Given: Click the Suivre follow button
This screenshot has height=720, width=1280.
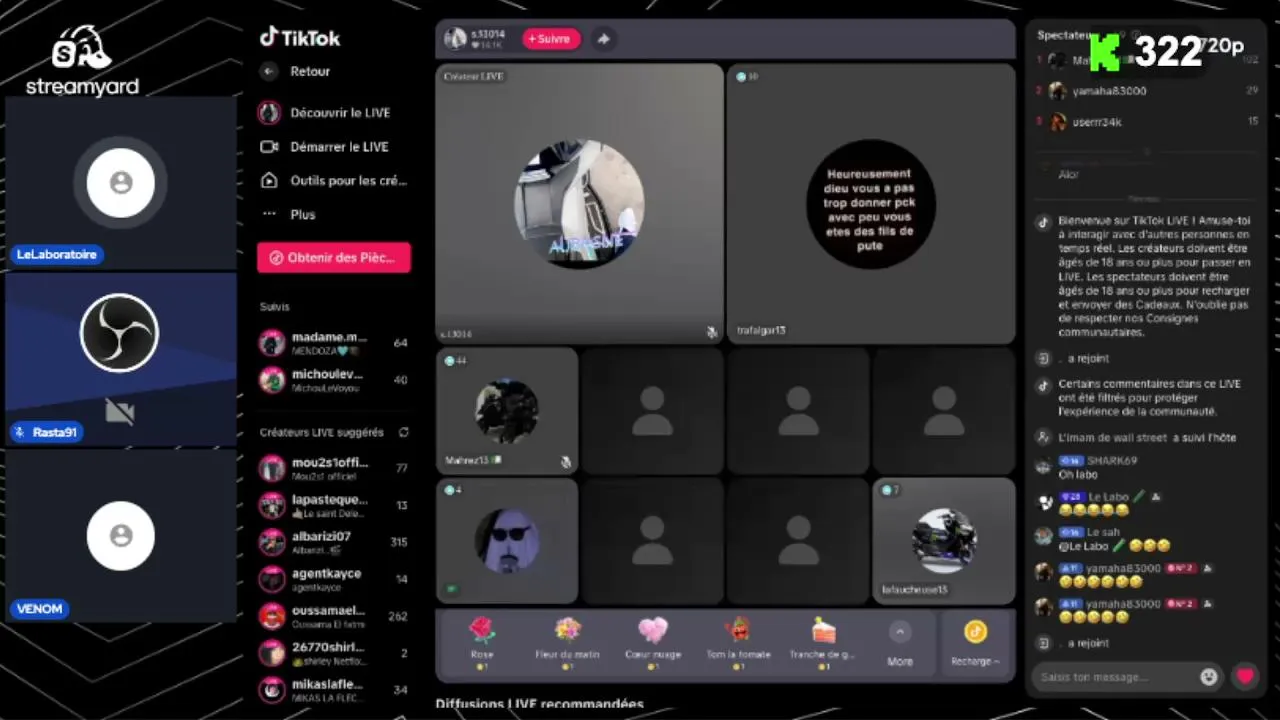Looking at the screenshot, I should pos(551,39).
